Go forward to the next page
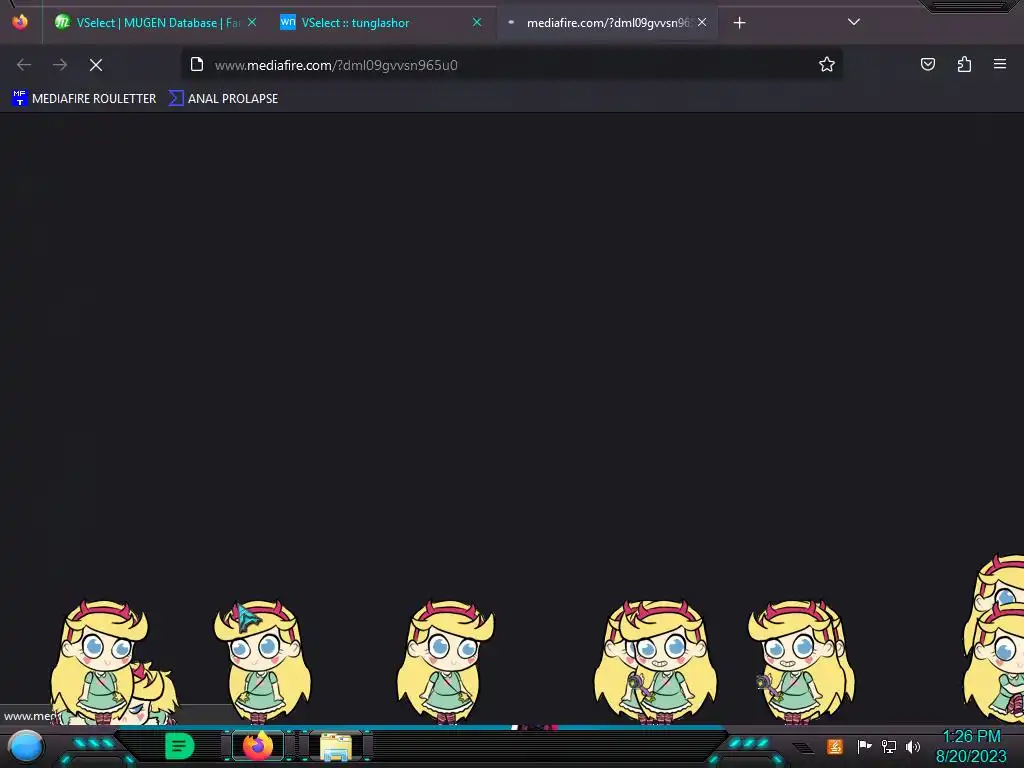 [60, 65]
